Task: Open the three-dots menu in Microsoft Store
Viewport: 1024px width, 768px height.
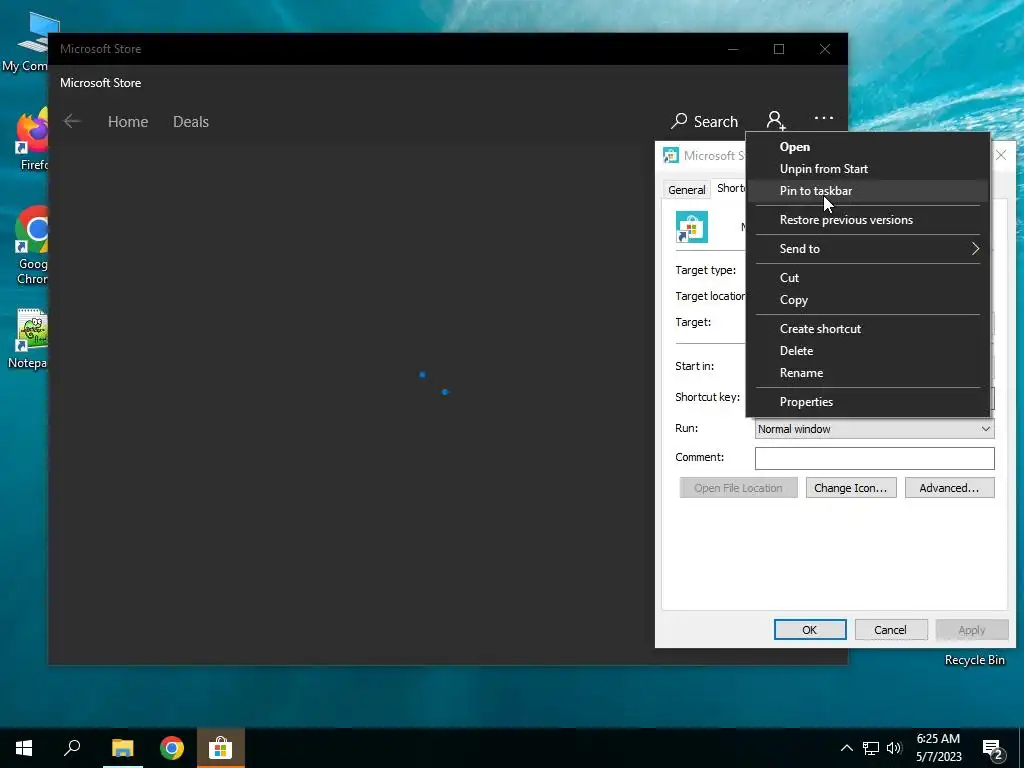Action: click(x=824, y=118)
